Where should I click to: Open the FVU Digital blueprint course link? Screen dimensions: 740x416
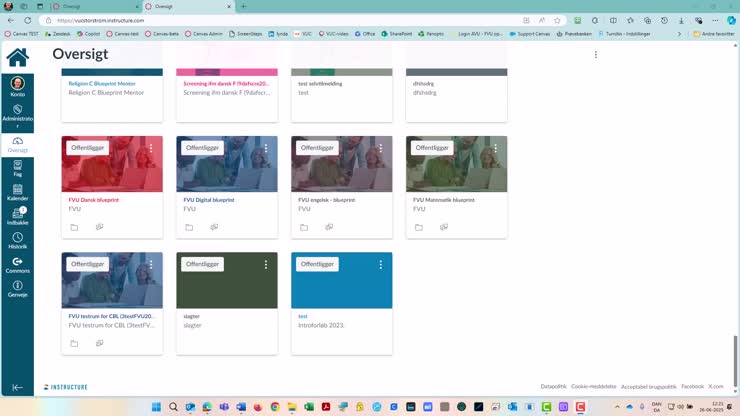coord(209,200)
